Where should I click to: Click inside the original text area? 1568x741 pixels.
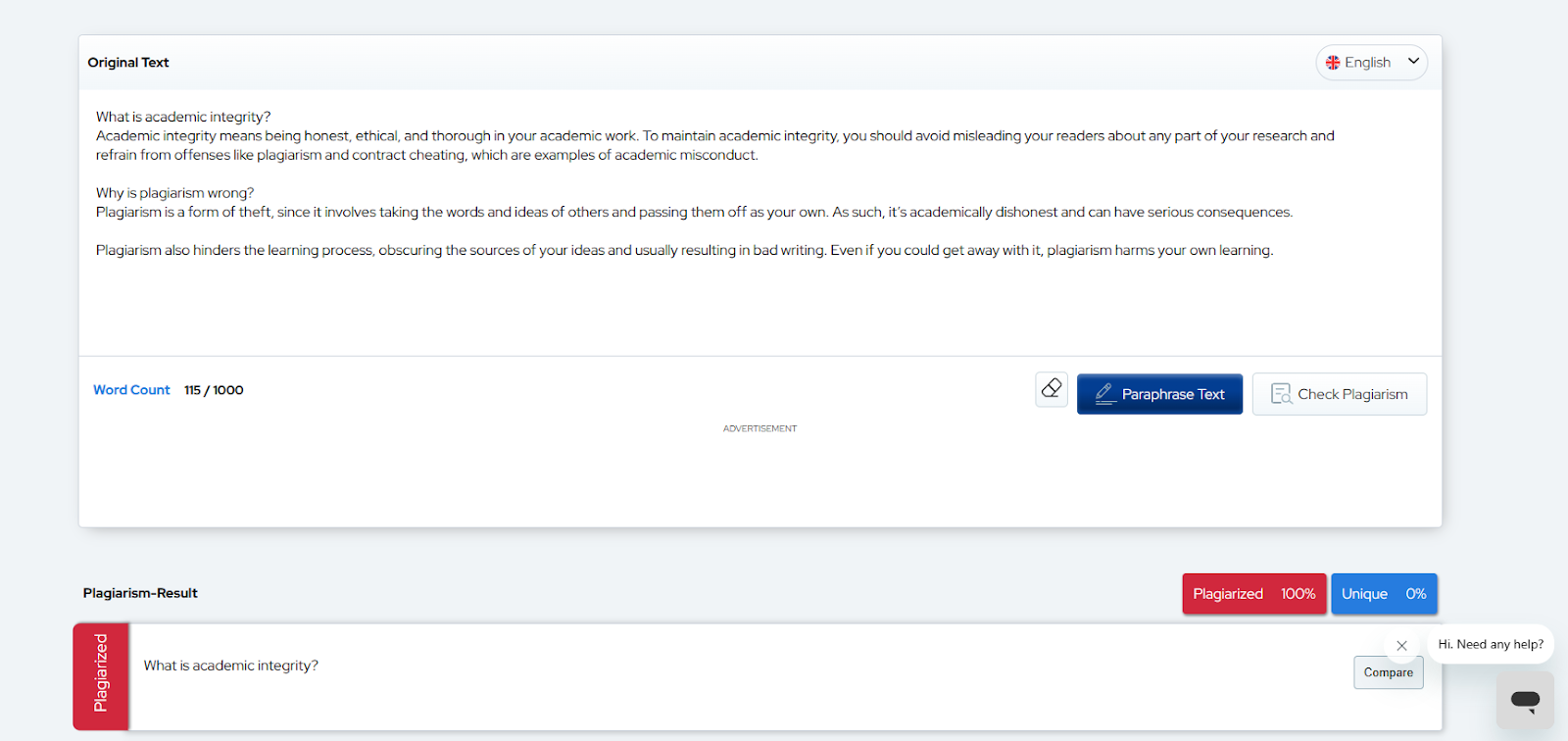click(686, 294)
